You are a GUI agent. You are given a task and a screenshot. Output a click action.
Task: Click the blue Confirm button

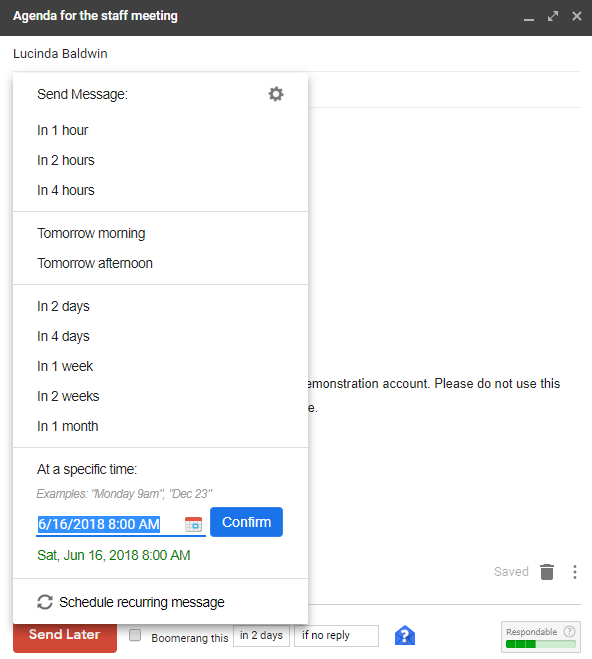pyautogui.click(x=246, y=522)
